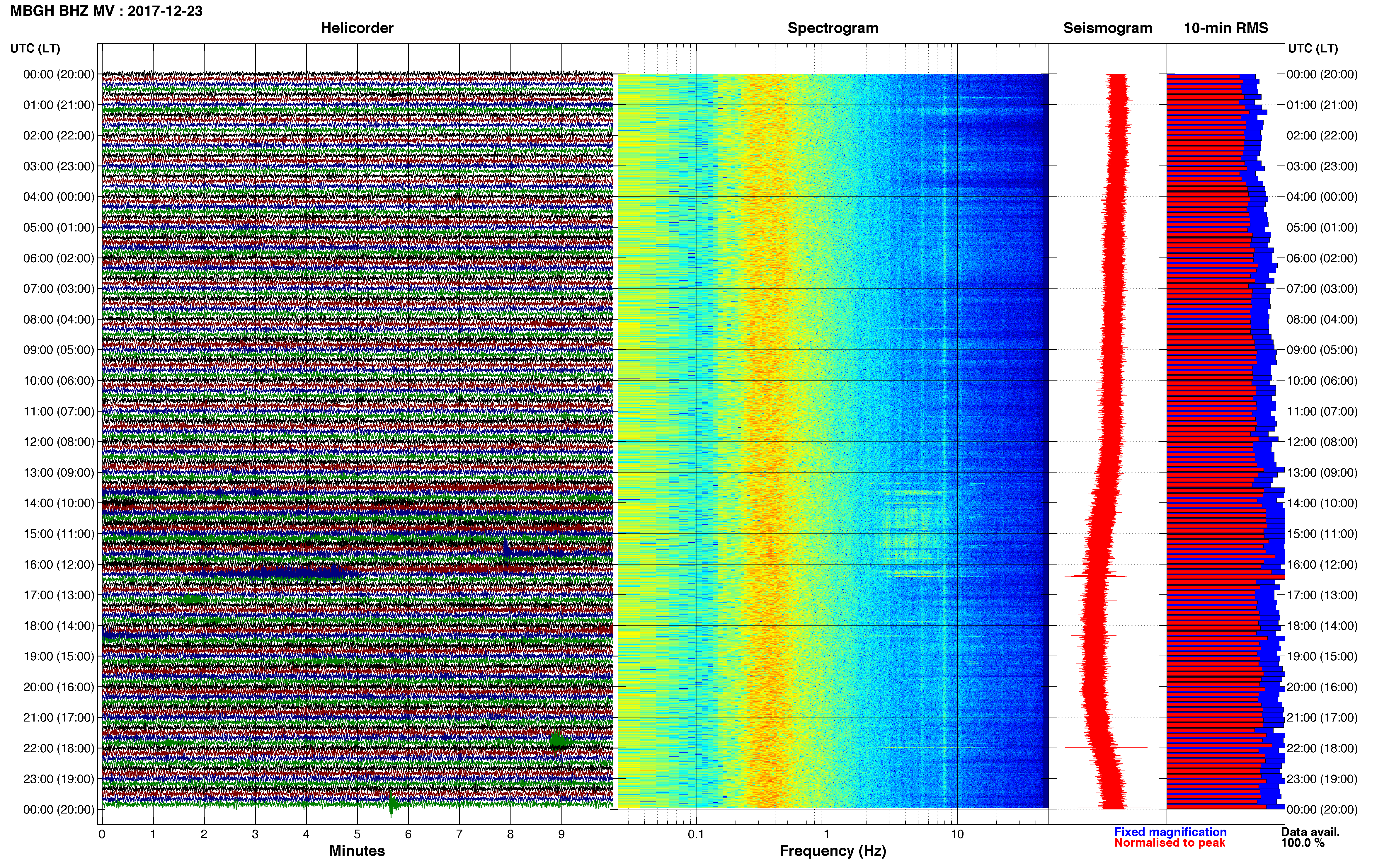Viewport: 1389px width, 868px height.
Task: Click the left 10:00 (06:00) time label
Action: (x=59, y=381)
